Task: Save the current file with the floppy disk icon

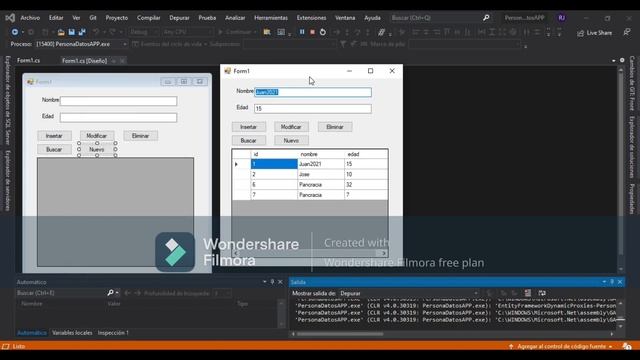Action: click(71, 32)
